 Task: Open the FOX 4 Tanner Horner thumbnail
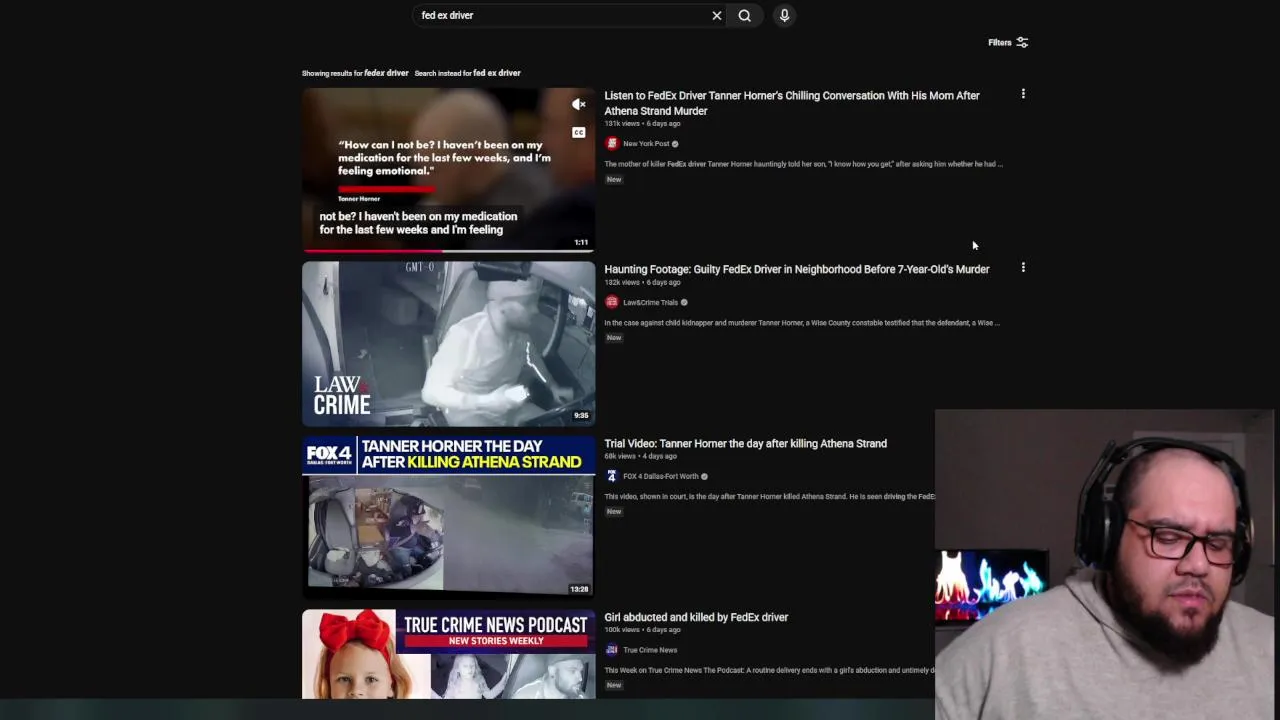coord(448,517)
